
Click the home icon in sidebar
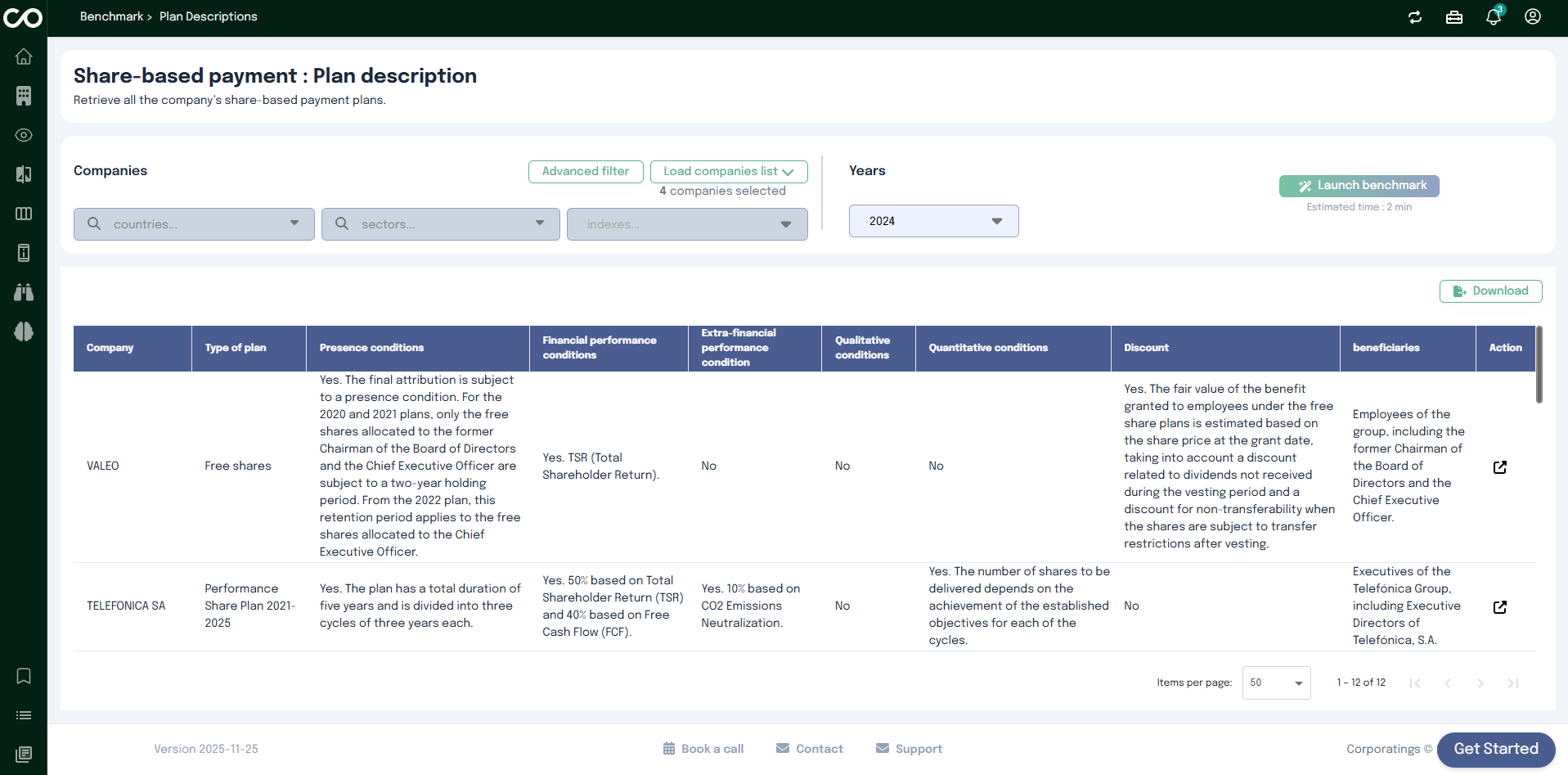[24, 56]
